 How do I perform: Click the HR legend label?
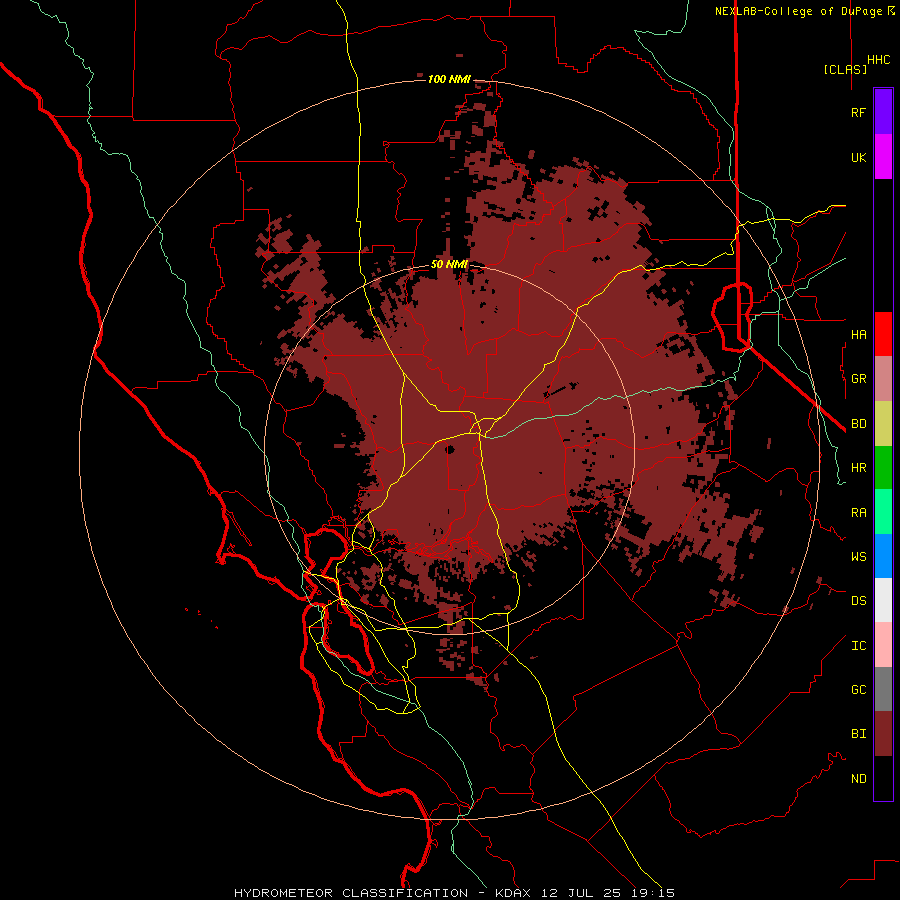pos(858,468)
